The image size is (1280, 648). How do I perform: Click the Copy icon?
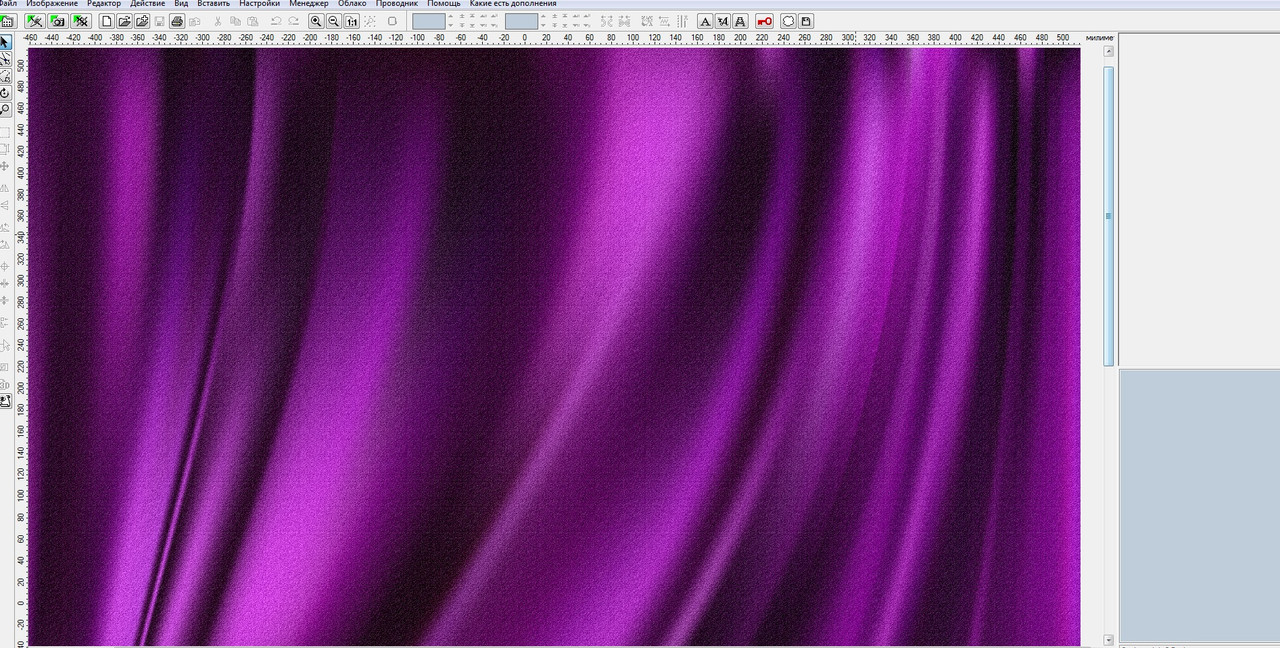235,21
